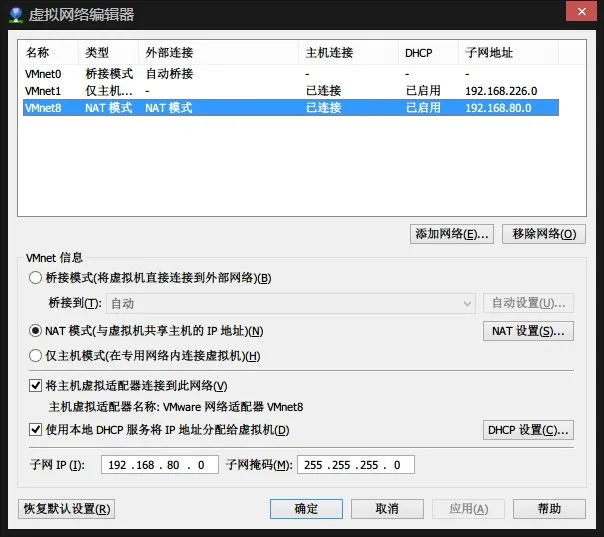Click the 应用(A) button
This screenshot has height=537, width=604.
tap(468, 509)
